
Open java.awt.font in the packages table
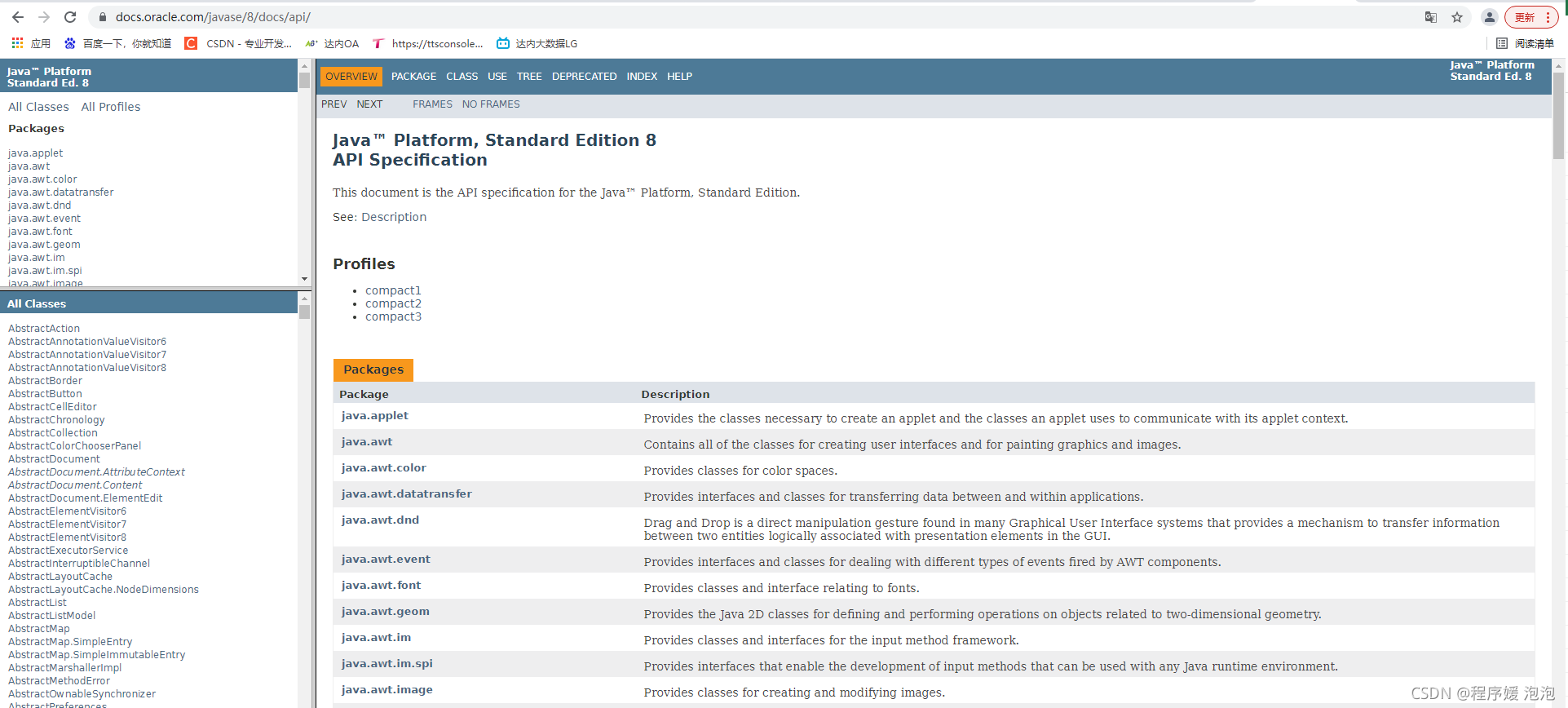381,585
